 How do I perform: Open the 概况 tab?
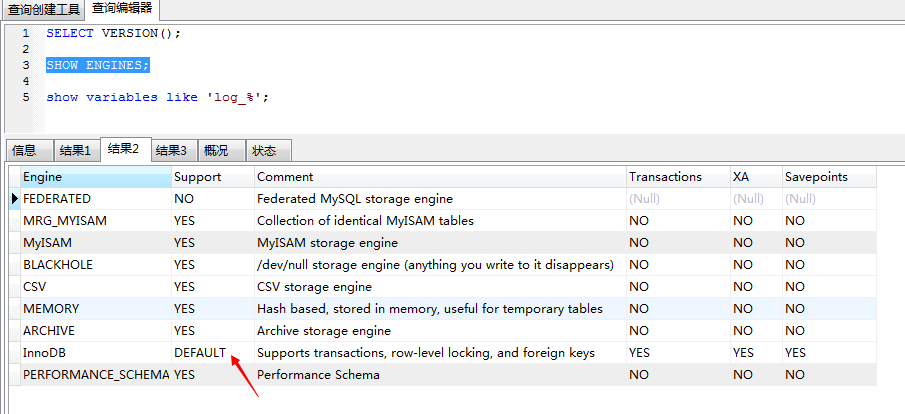click(x=220, y=151)
